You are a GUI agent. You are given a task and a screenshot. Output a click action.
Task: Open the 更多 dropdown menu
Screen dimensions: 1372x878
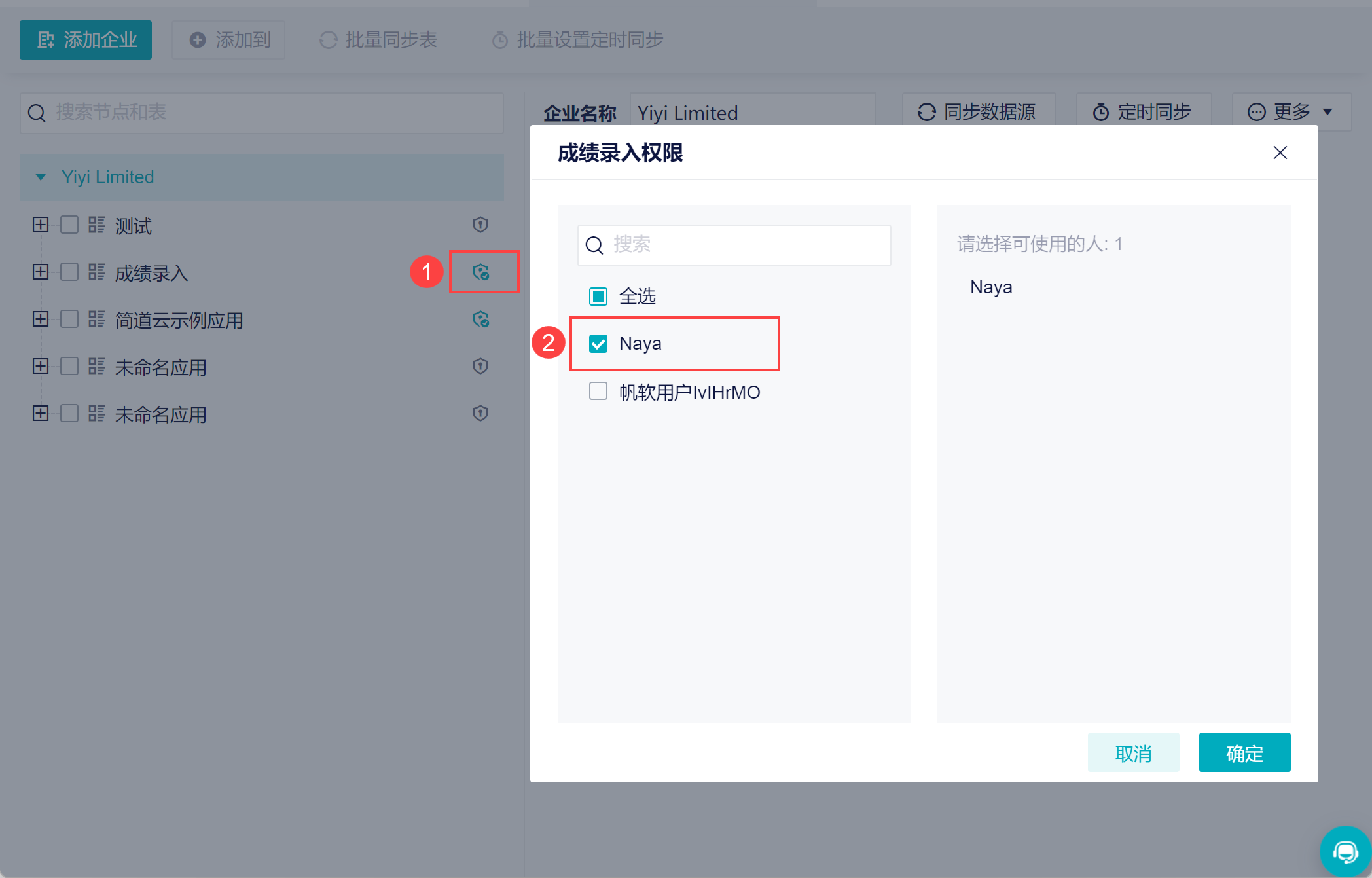click(x=1291, y=112)
